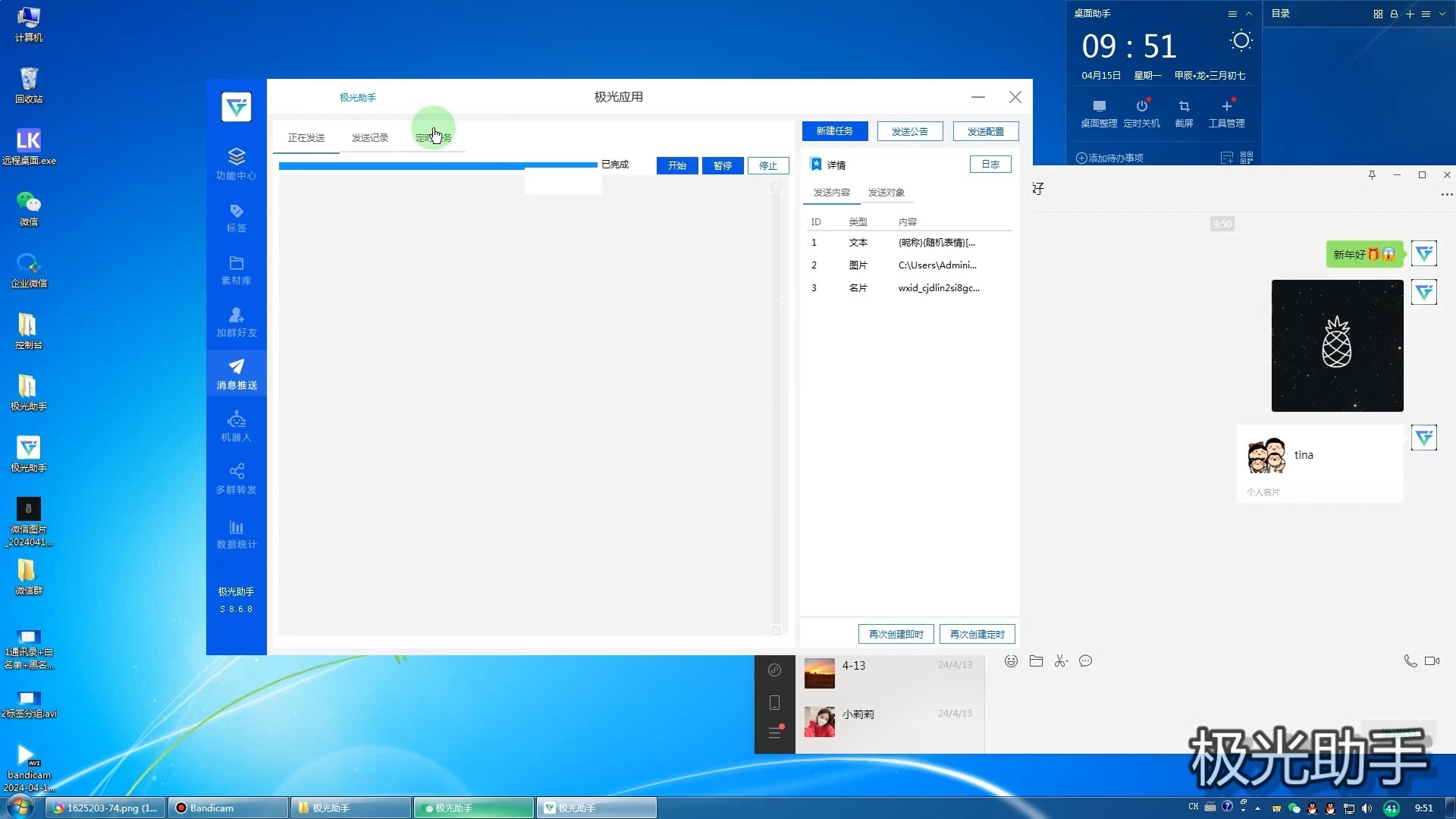Open the 桌面助手 widget menu icon

[1232, 14]
